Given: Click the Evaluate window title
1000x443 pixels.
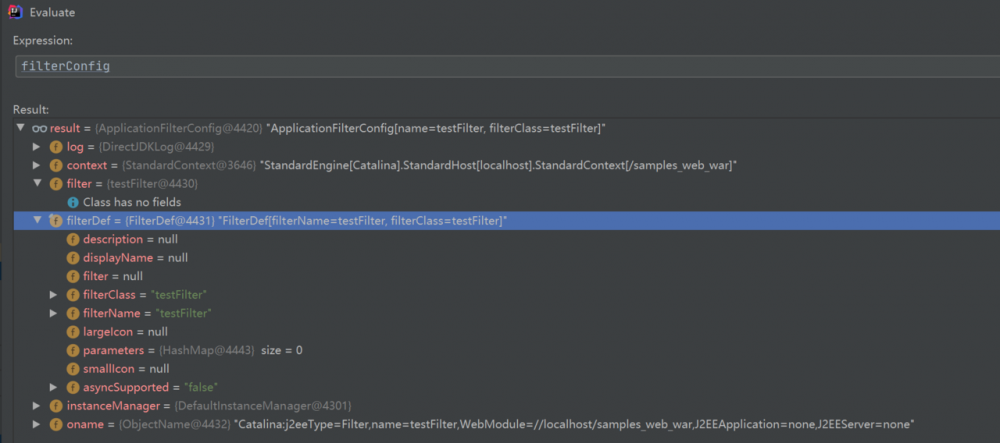Looking at the screenshot, I should [x=52, y=12].
